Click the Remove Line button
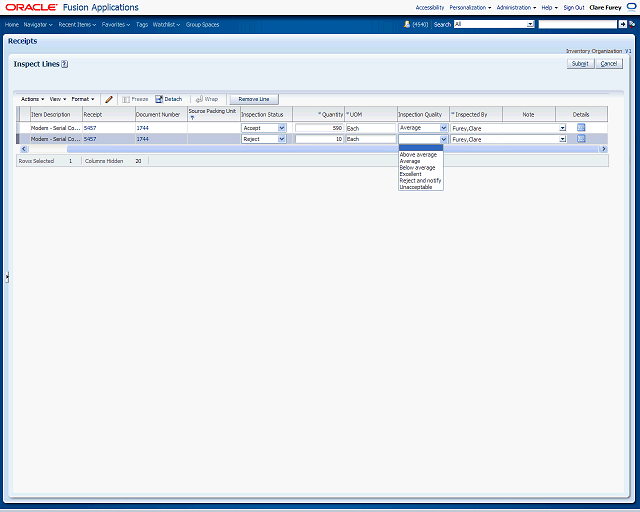The width and height of the screenshot is (640, 512). [x=254, y=99]
